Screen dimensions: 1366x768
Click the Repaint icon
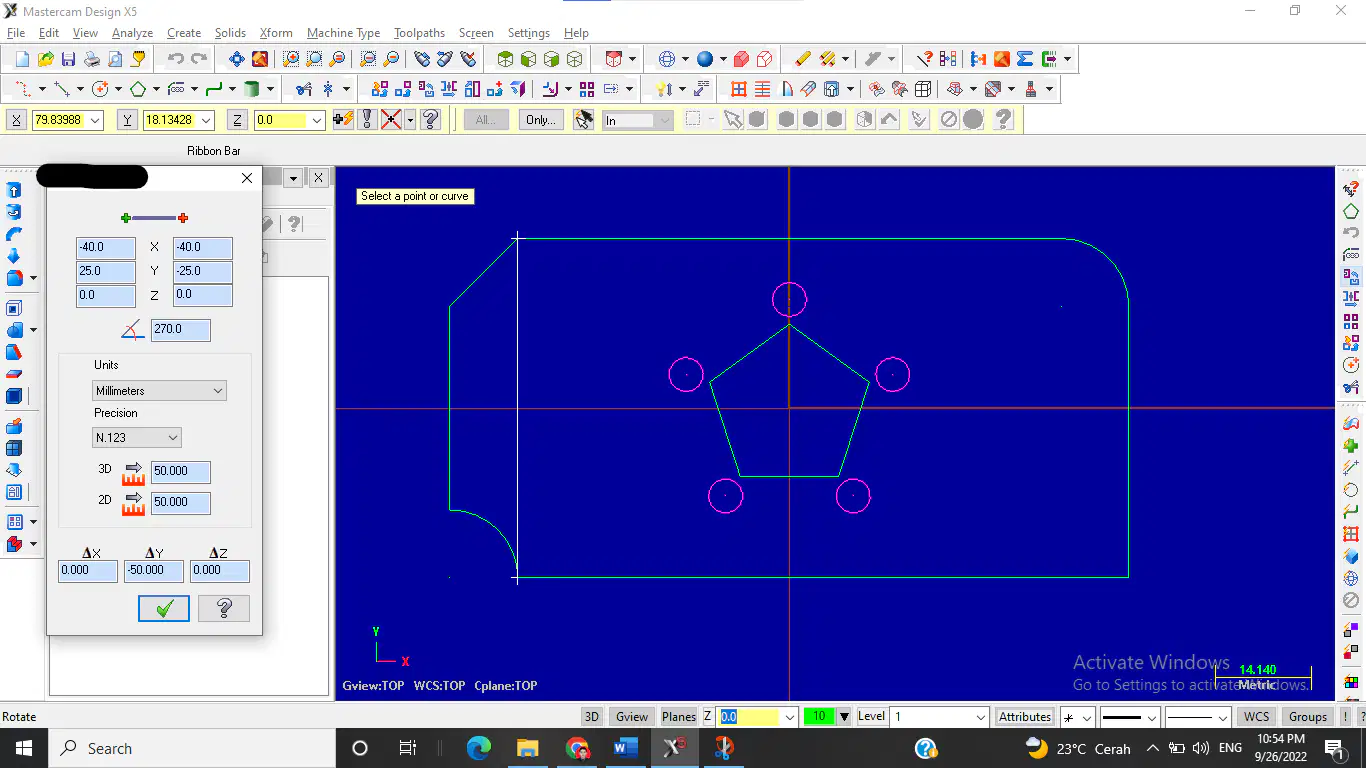point(260,59)
